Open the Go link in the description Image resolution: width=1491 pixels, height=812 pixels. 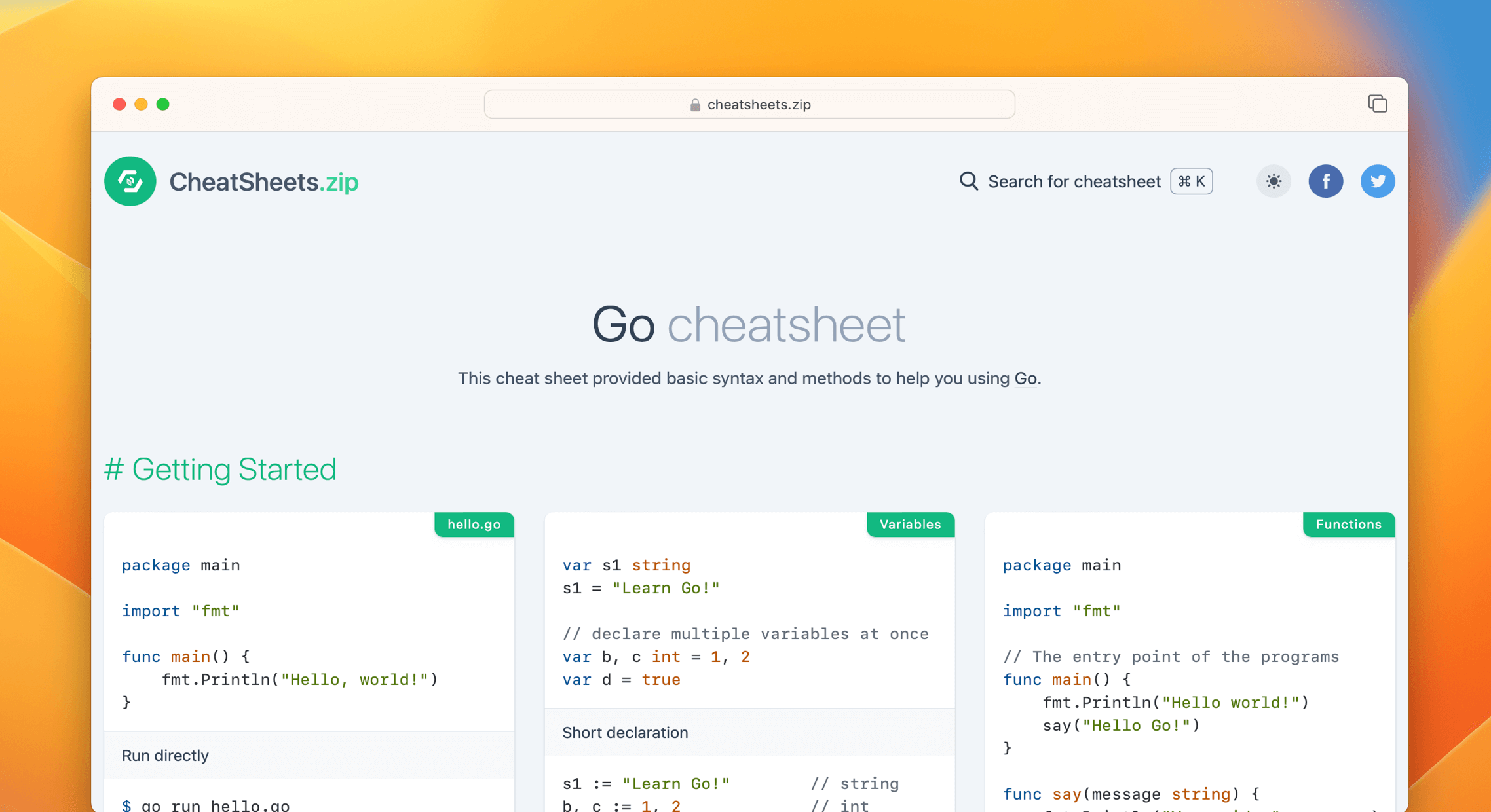coord(1024,378)
